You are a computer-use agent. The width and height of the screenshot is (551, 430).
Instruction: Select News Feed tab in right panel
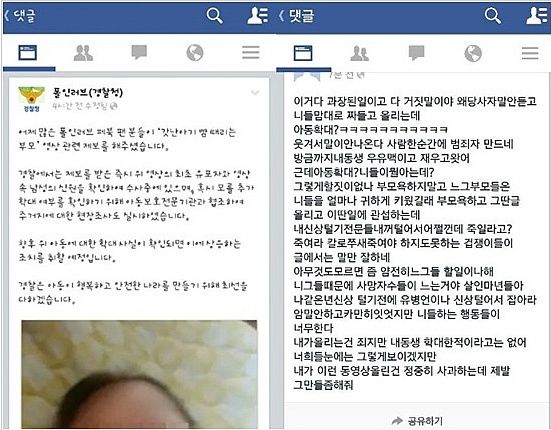click(303, 53)
